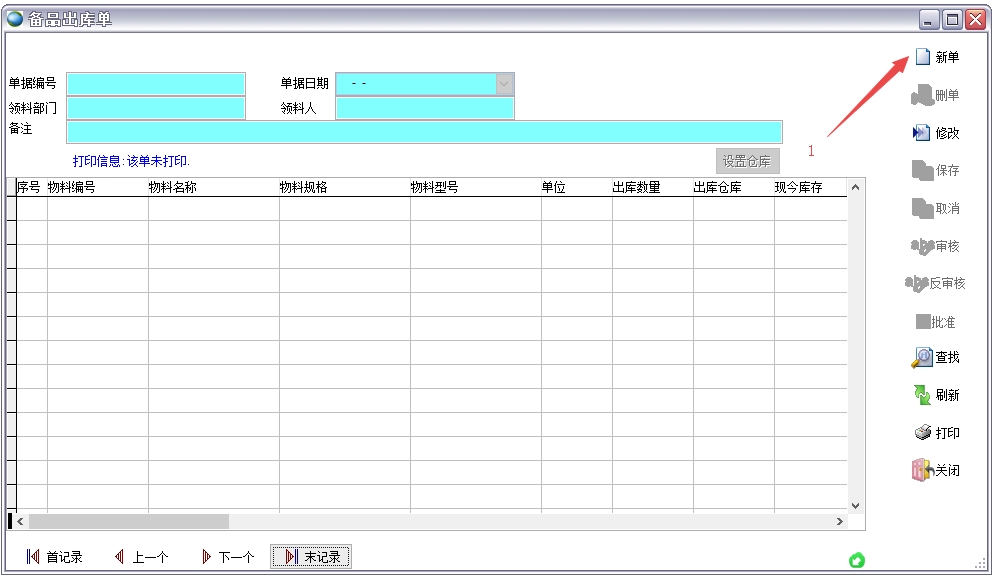Click the 备注 remarks field
Screen dimensions: 997x579
point(424,132)
